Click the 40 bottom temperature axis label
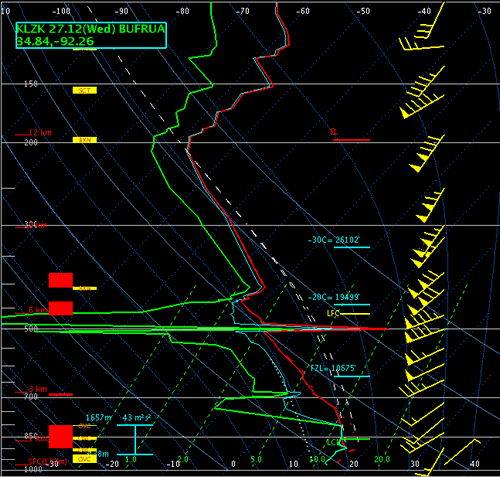The height and width of the screenshot is (477, 500). click(x=475, y=464)
